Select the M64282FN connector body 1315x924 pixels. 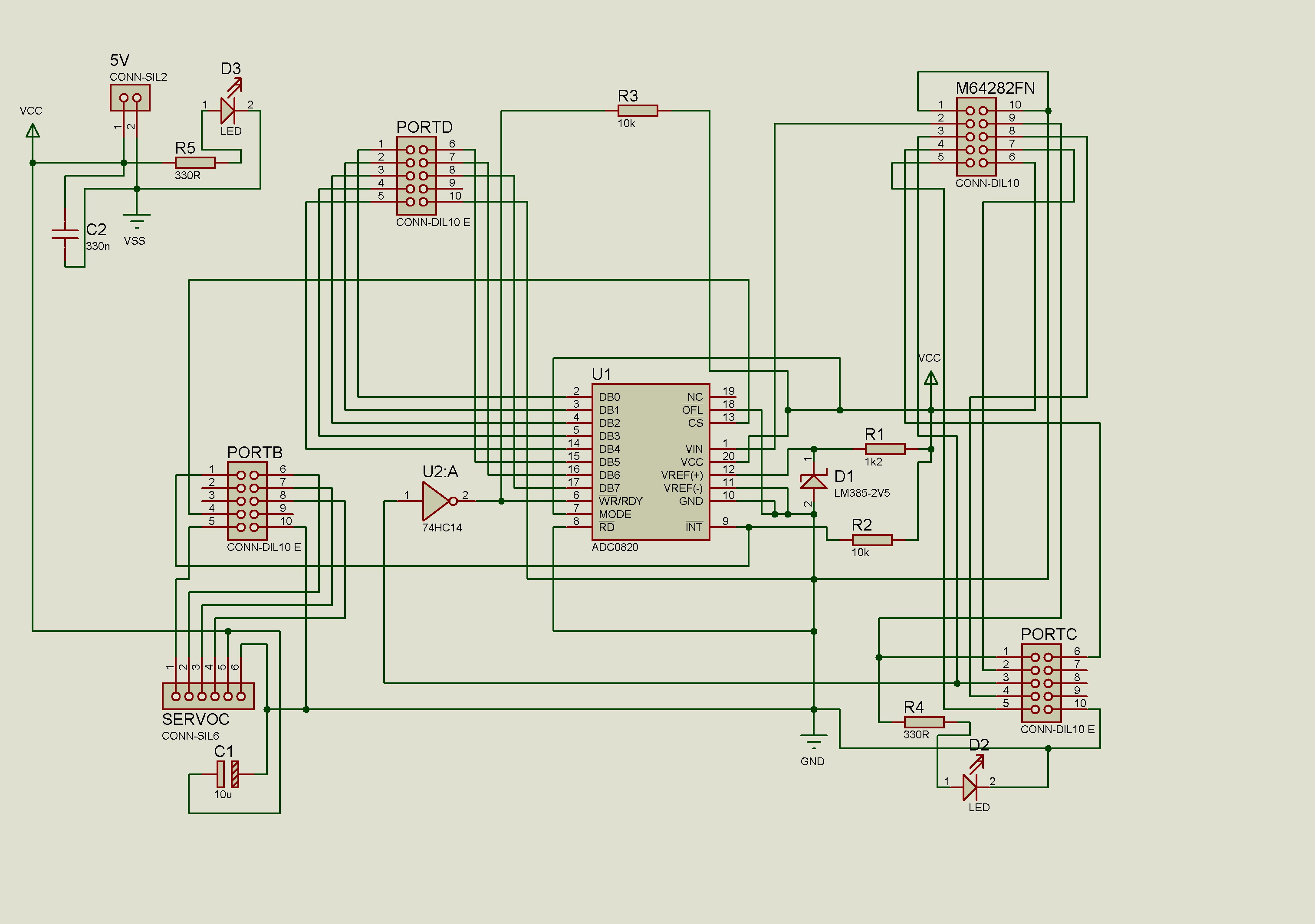click(976, 136)
